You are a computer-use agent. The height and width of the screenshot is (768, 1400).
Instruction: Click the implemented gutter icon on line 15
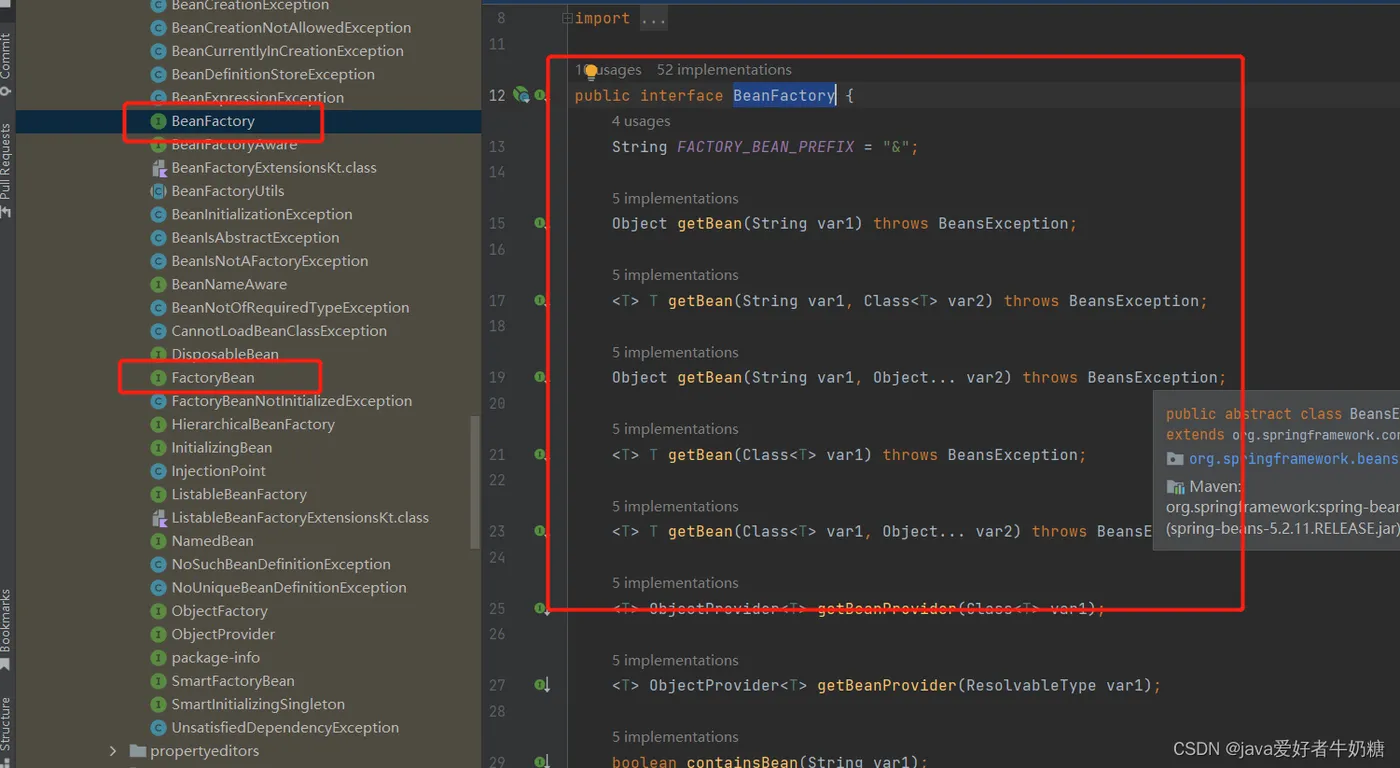[x=541, y=224]
